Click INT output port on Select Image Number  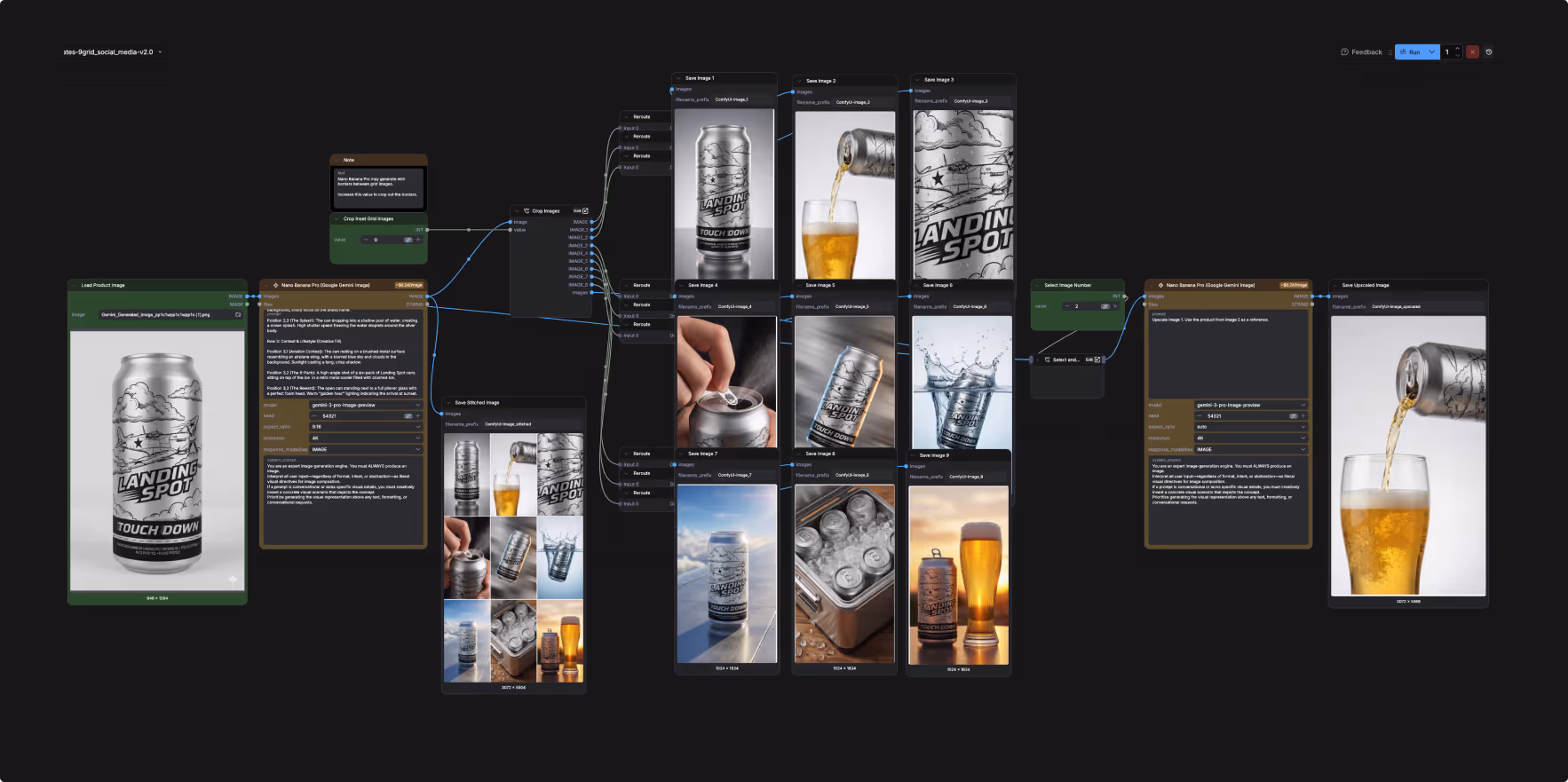(x=1124, y=296)
